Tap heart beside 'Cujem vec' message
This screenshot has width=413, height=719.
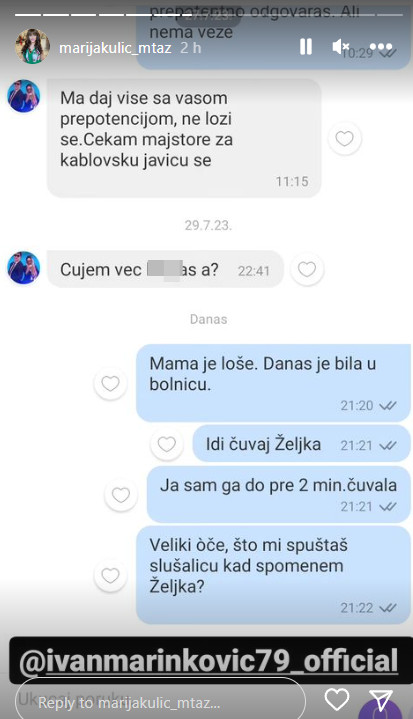click(x=307, y=269)
